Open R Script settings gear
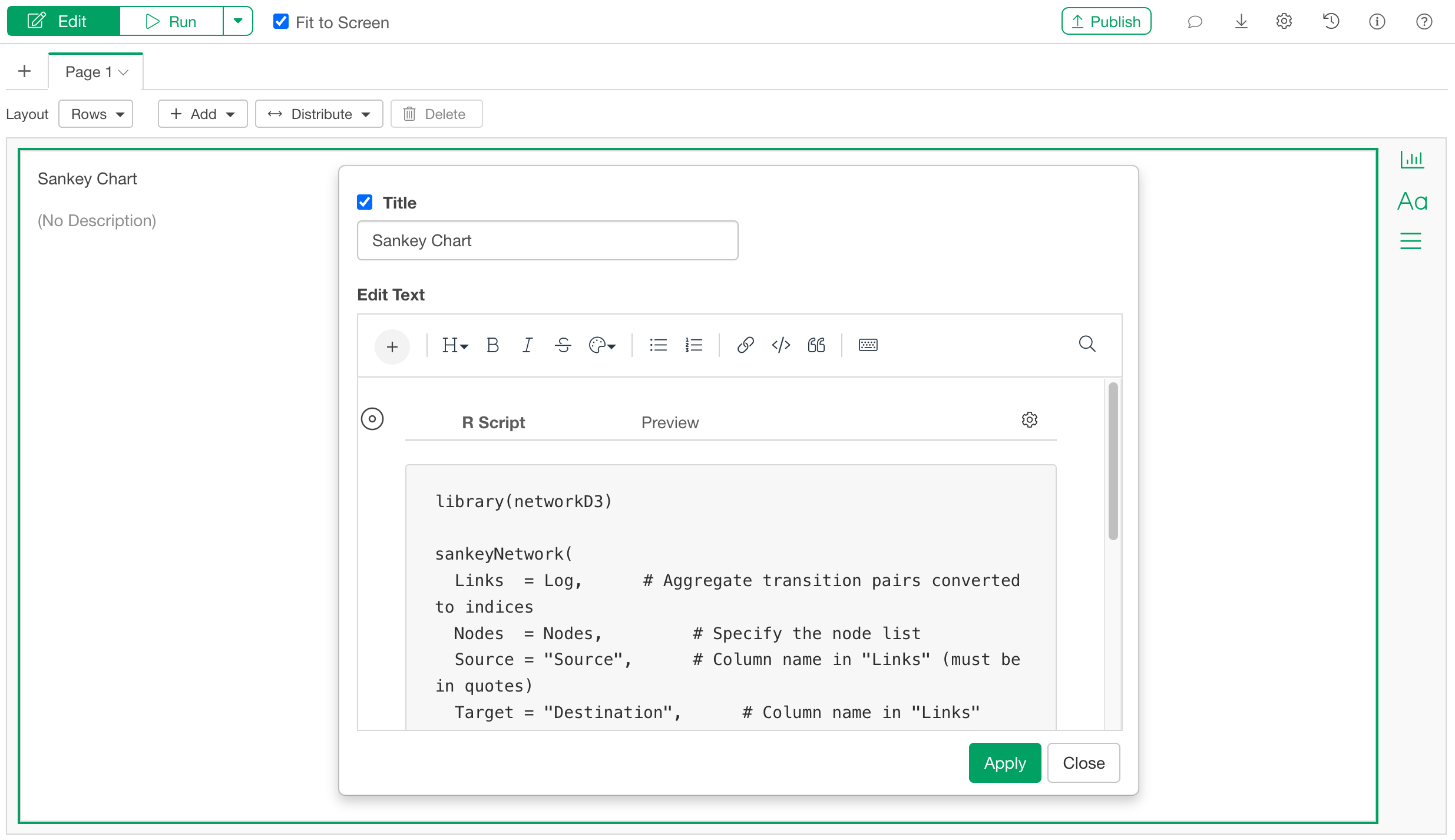1455x840 pixels. (1029, 420)
